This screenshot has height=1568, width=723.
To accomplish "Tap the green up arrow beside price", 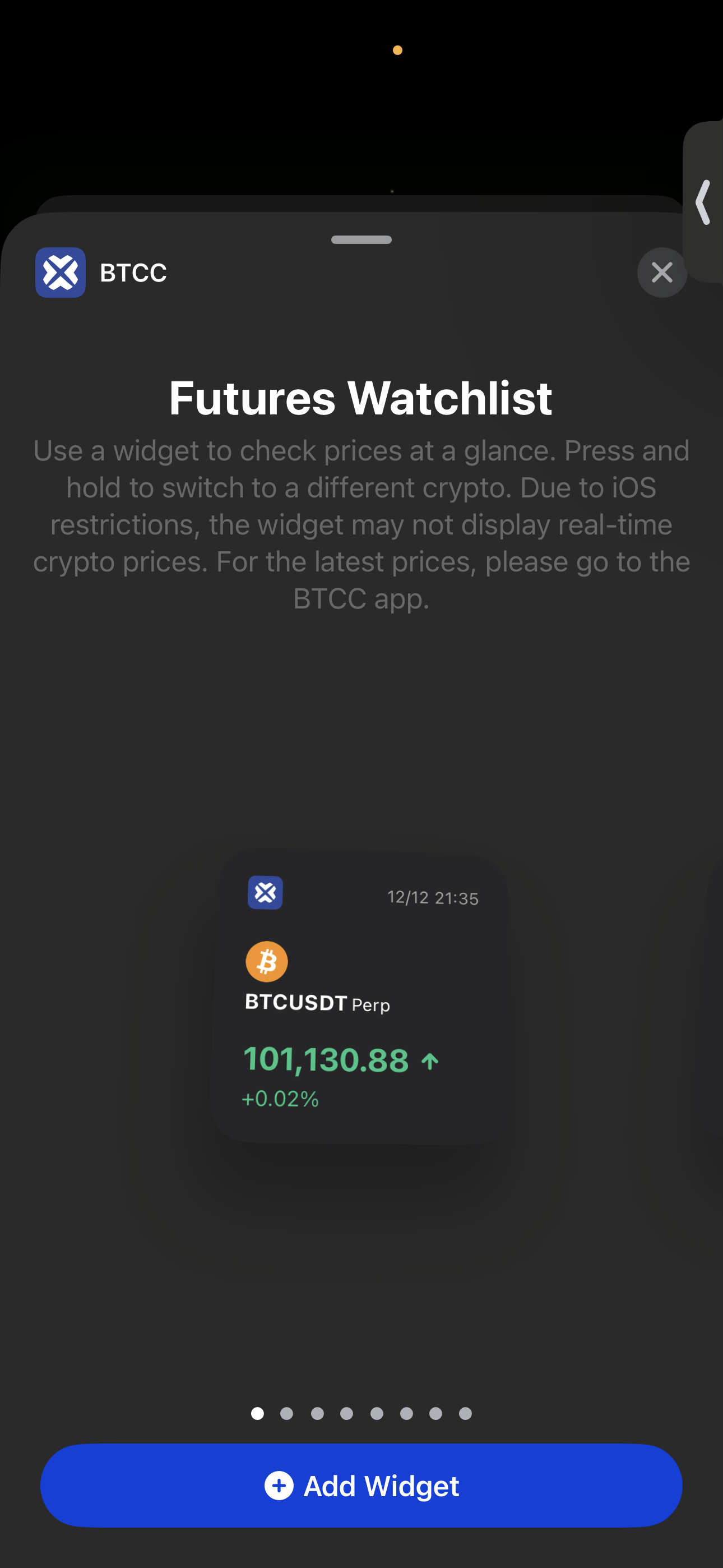I will coord(430,1061).
